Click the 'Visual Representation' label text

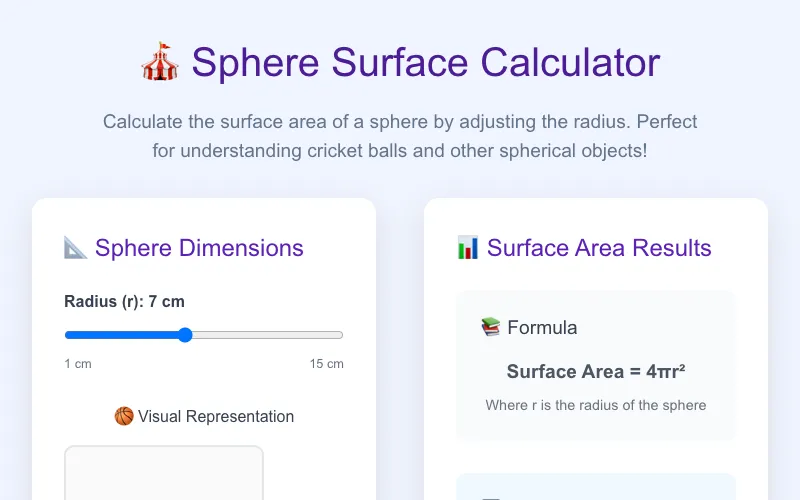[x=216, y=416]
